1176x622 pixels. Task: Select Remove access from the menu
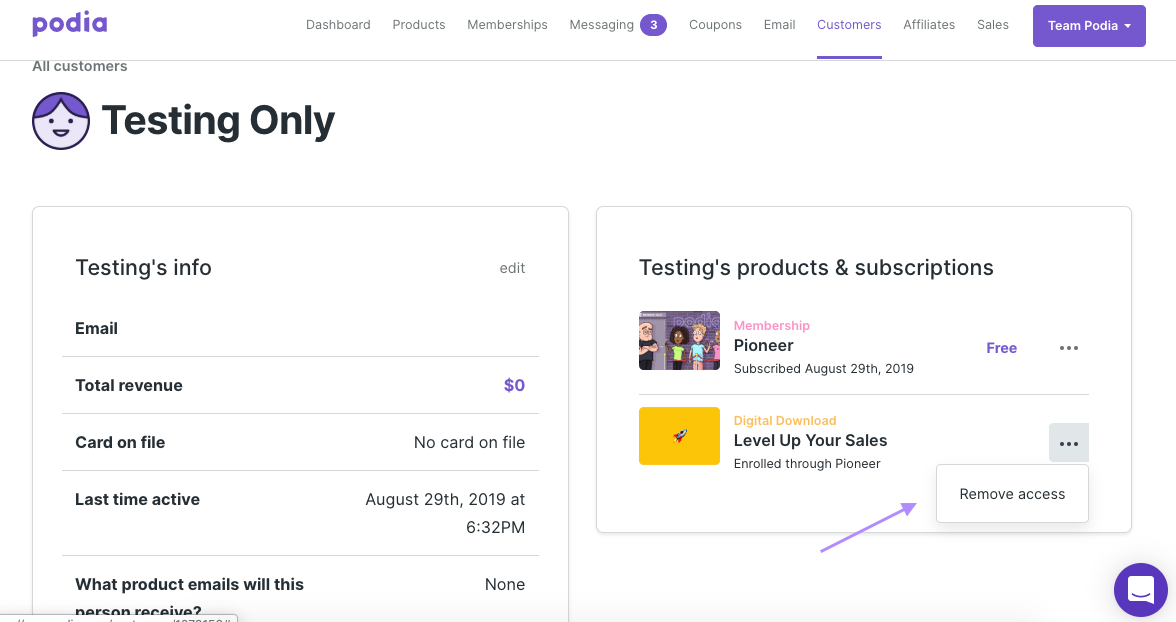coord(1012,494)
